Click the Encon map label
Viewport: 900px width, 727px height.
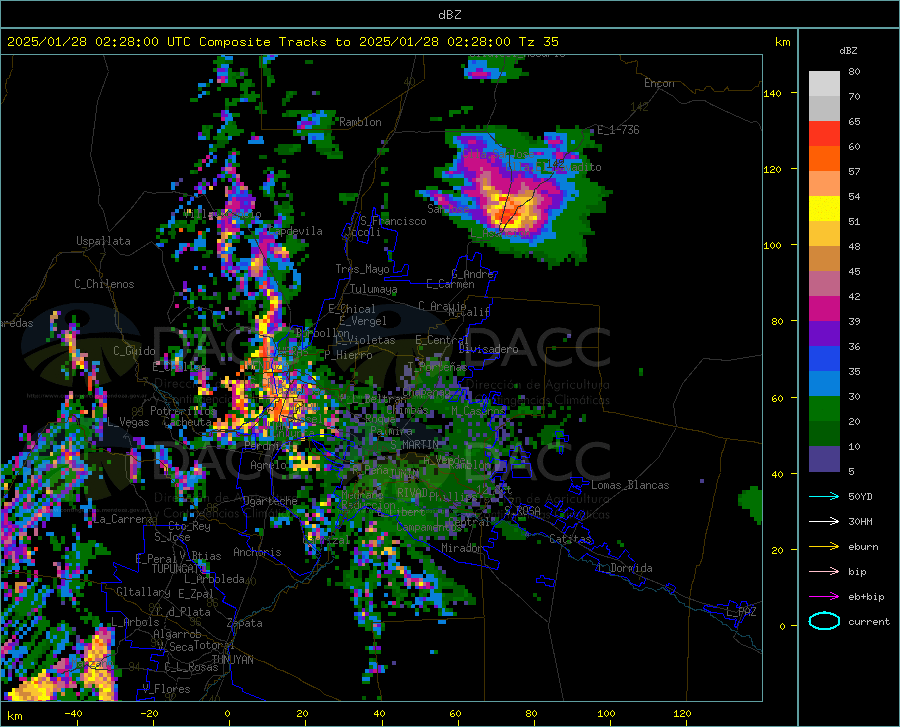[x=659, y=83]
